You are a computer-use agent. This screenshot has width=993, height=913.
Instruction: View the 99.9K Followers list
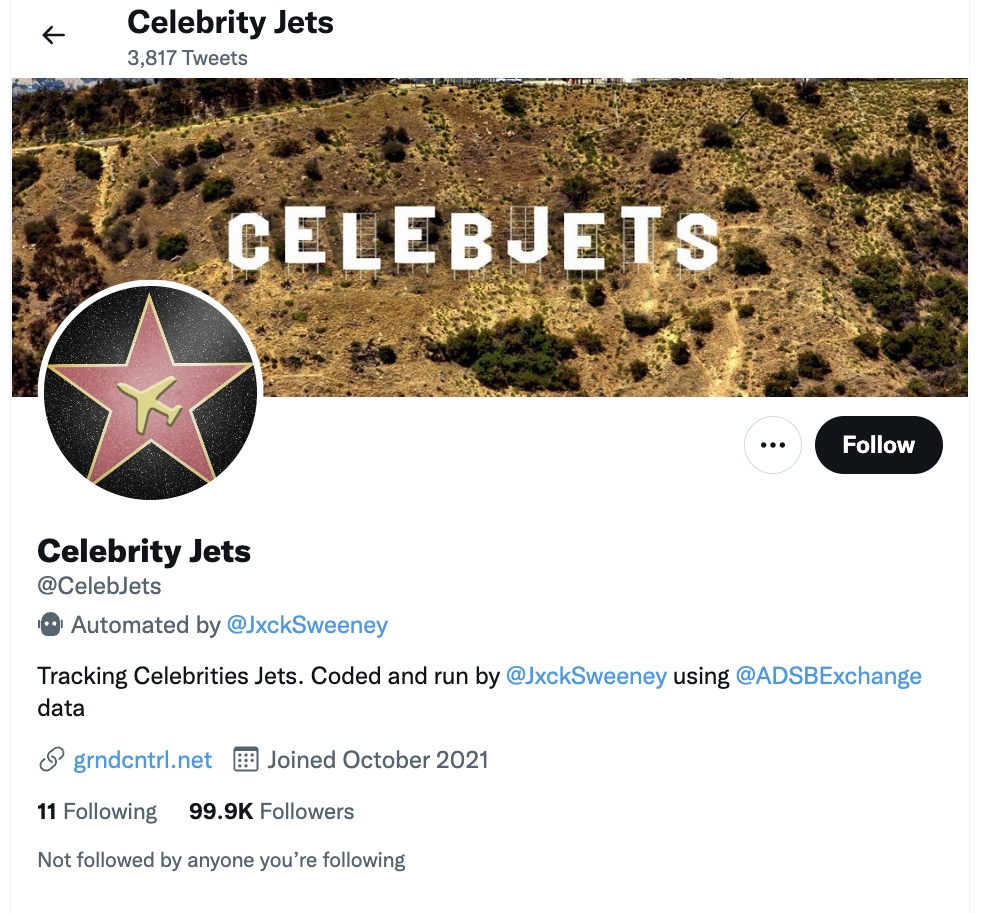coord(271,811)
